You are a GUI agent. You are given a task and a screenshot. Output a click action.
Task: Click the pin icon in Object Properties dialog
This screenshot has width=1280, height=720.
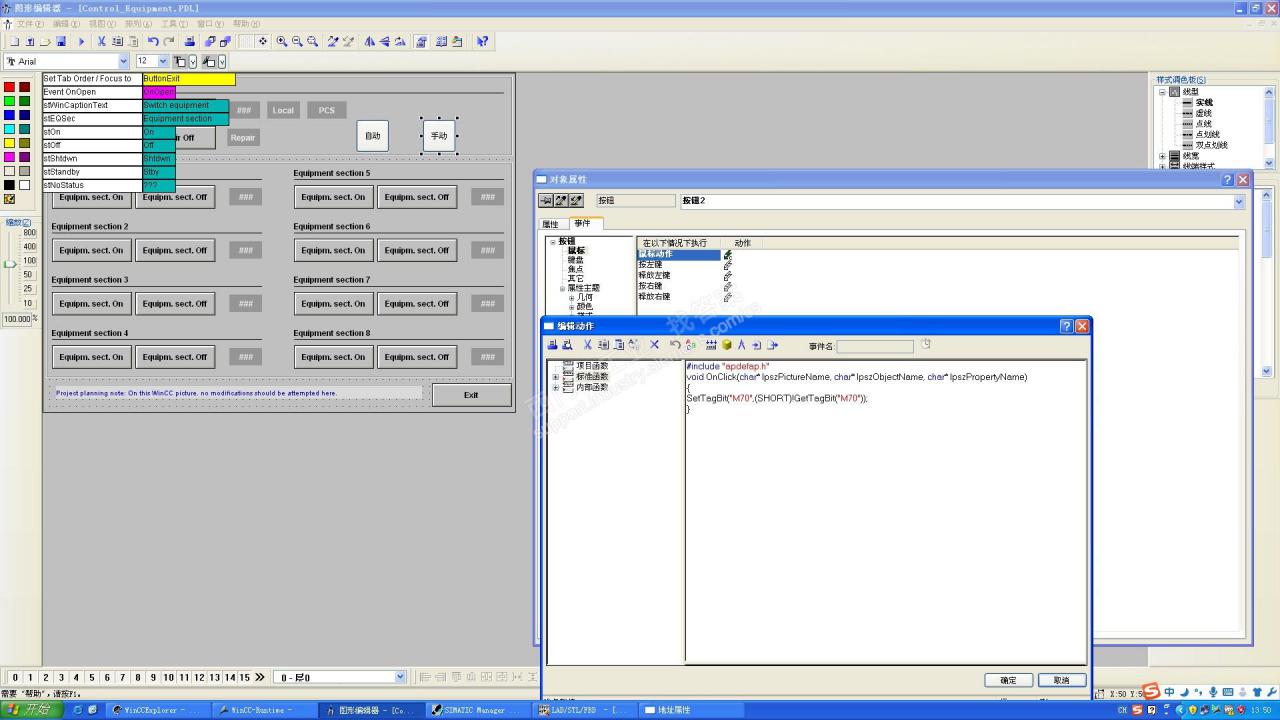(546, 201)
